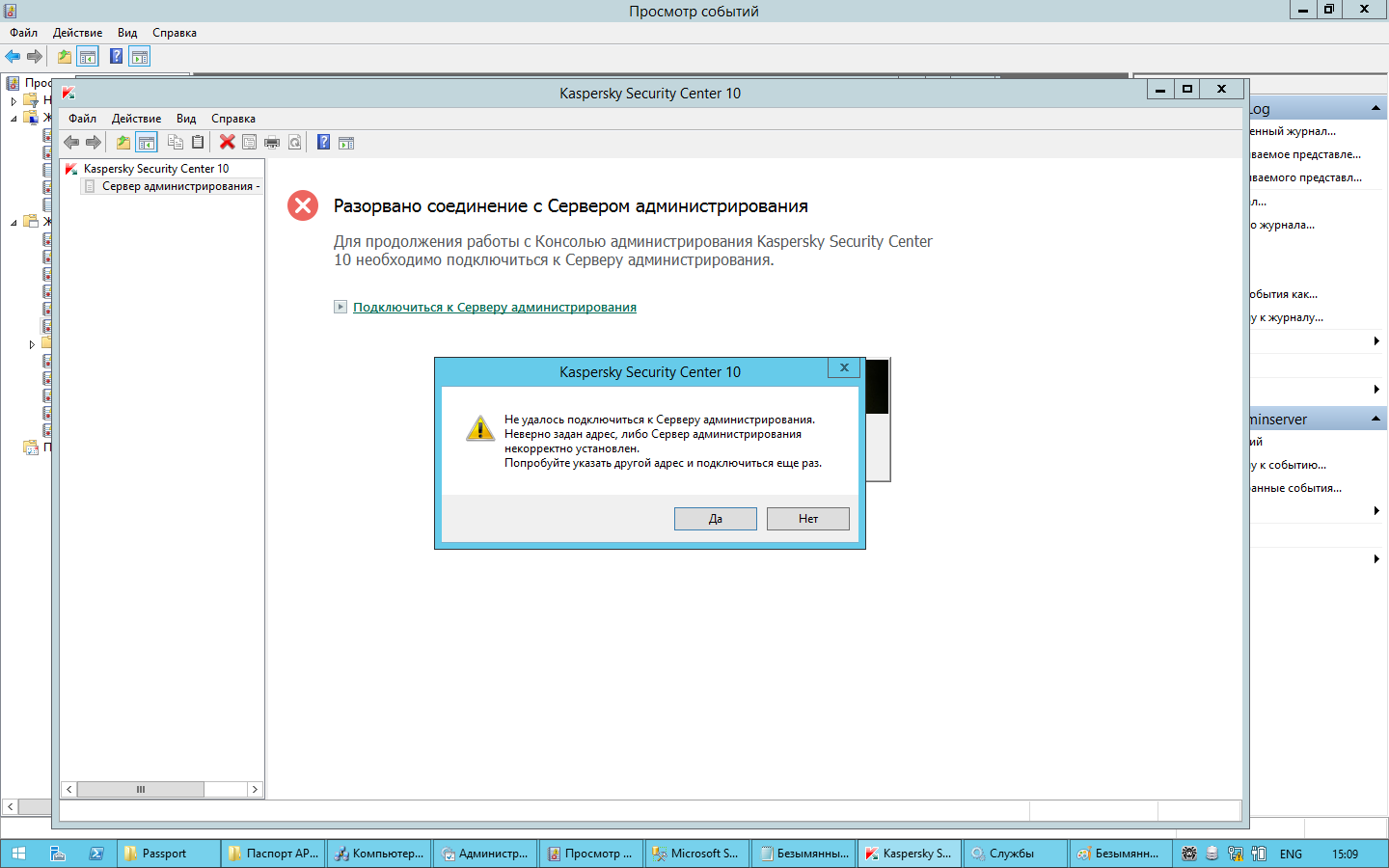Image resolution: width=1389 pixels, height=868 pixels.
Task: Click the Help question mark icon in Kaspersky toolbar
Action: [324, 143]
